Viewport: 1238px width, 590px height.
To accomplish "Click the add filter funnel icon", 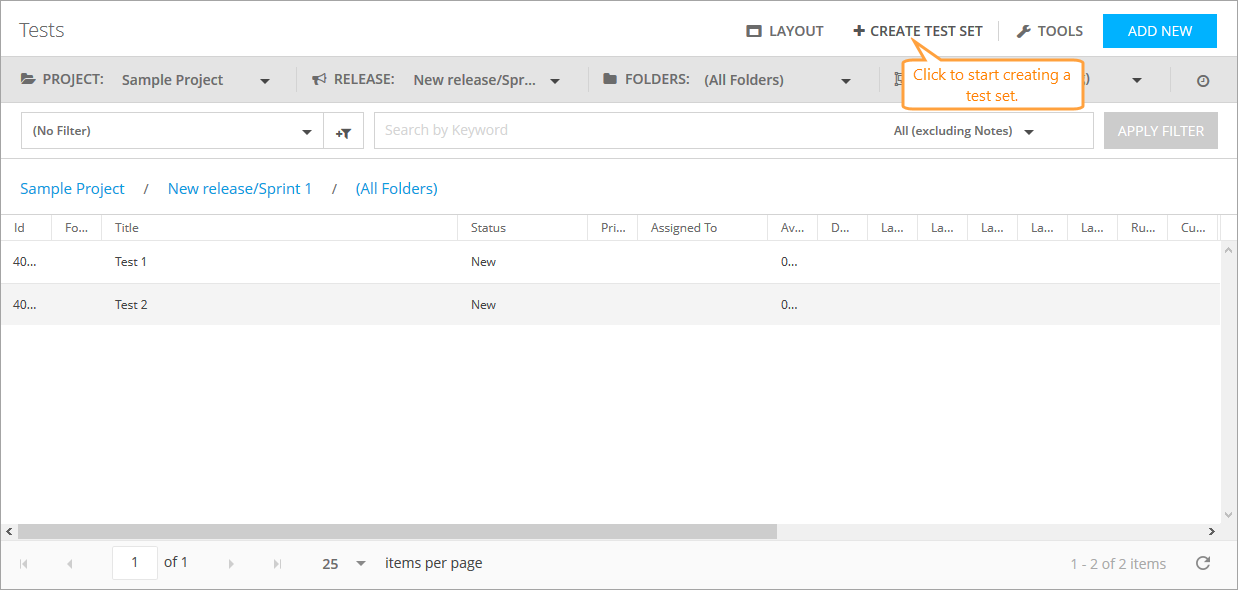I will pyautogui.click(x=343, y=131).
